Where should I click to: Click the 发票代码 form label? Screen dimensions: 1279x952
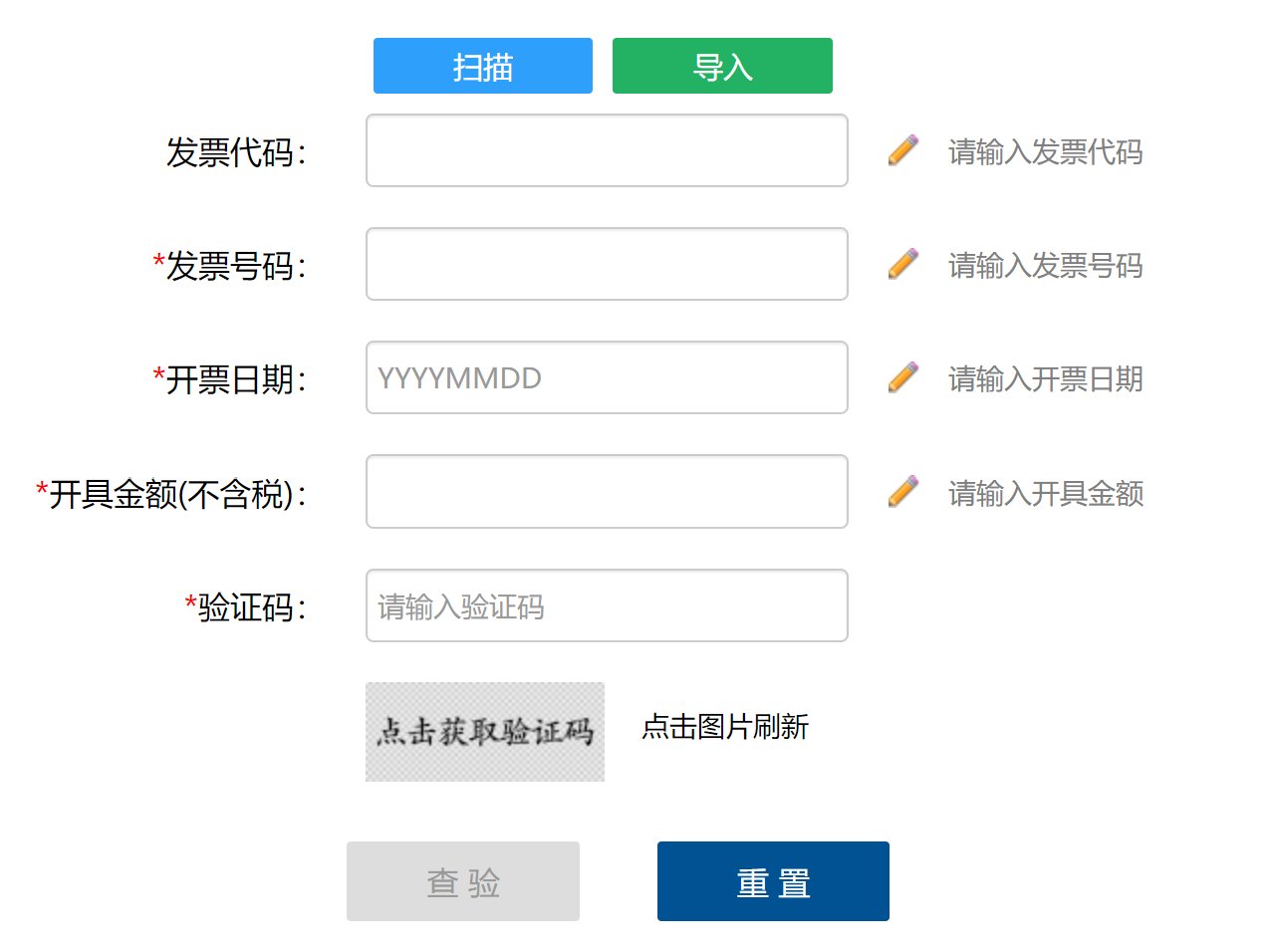pyautogui.click(x=234, y=151)
